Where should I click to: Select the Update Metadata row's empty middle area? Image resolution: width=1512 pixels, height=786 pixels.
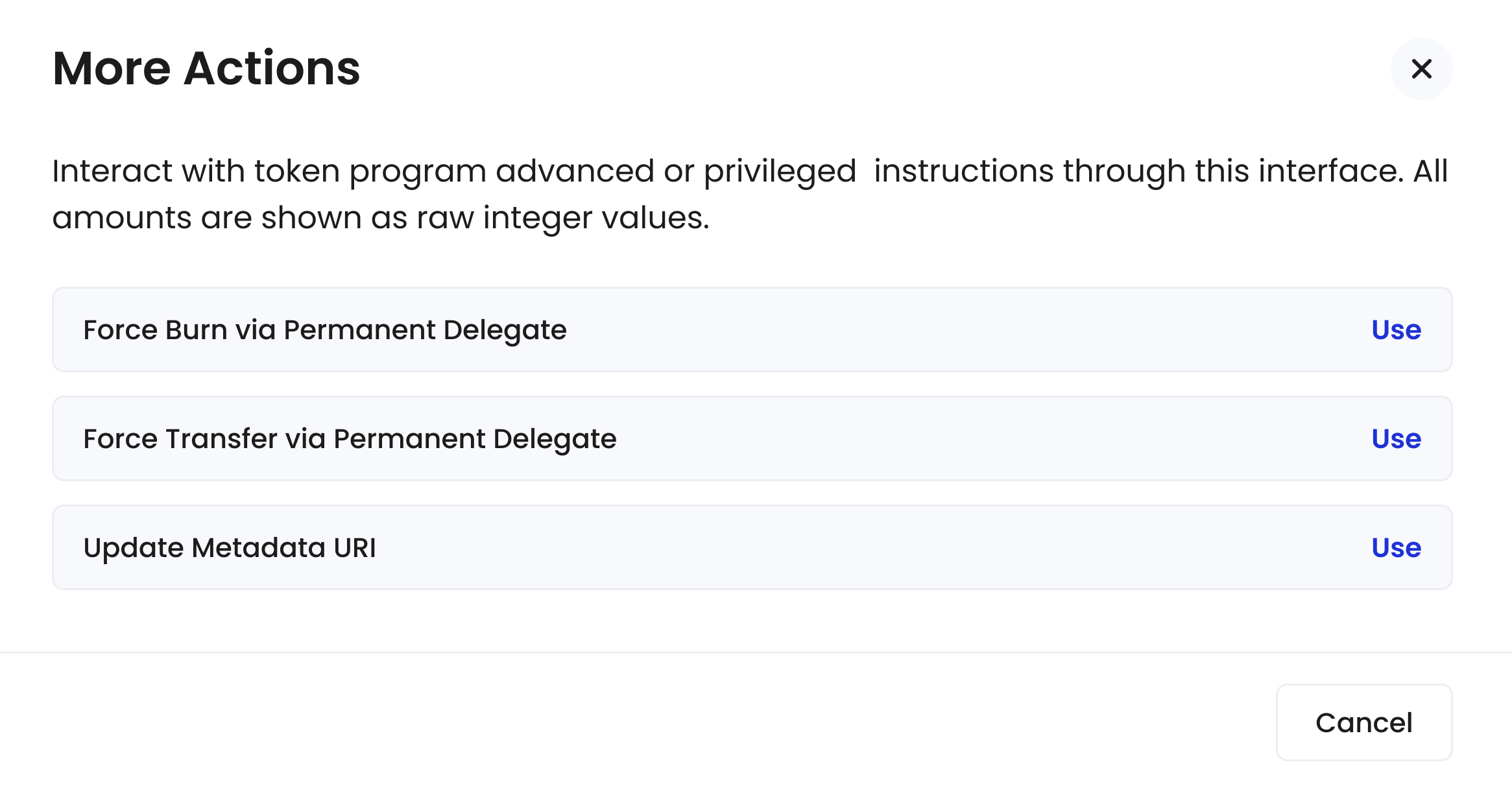tap(869, 548)
